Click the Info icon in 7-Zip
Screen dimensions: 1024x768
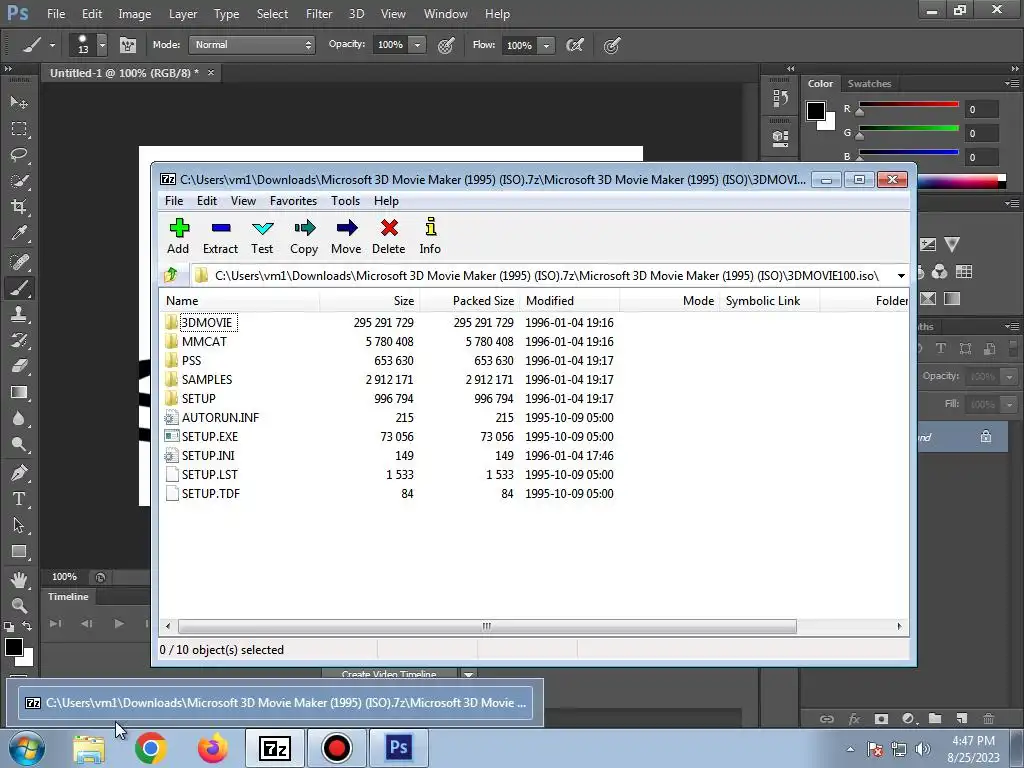[x=430, y=236]
